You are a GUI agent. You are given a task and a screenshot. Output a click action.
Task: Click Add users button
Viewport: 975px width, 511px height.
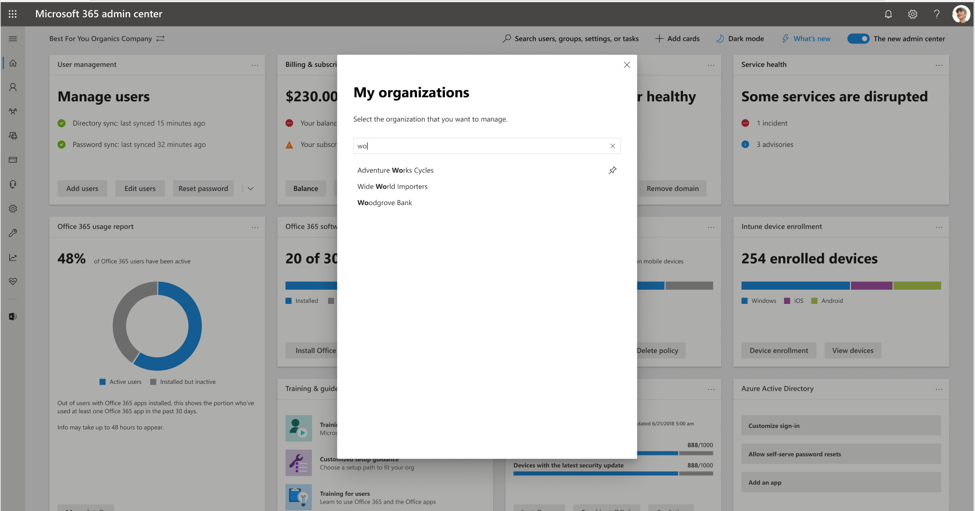click(x=82, y=188)
